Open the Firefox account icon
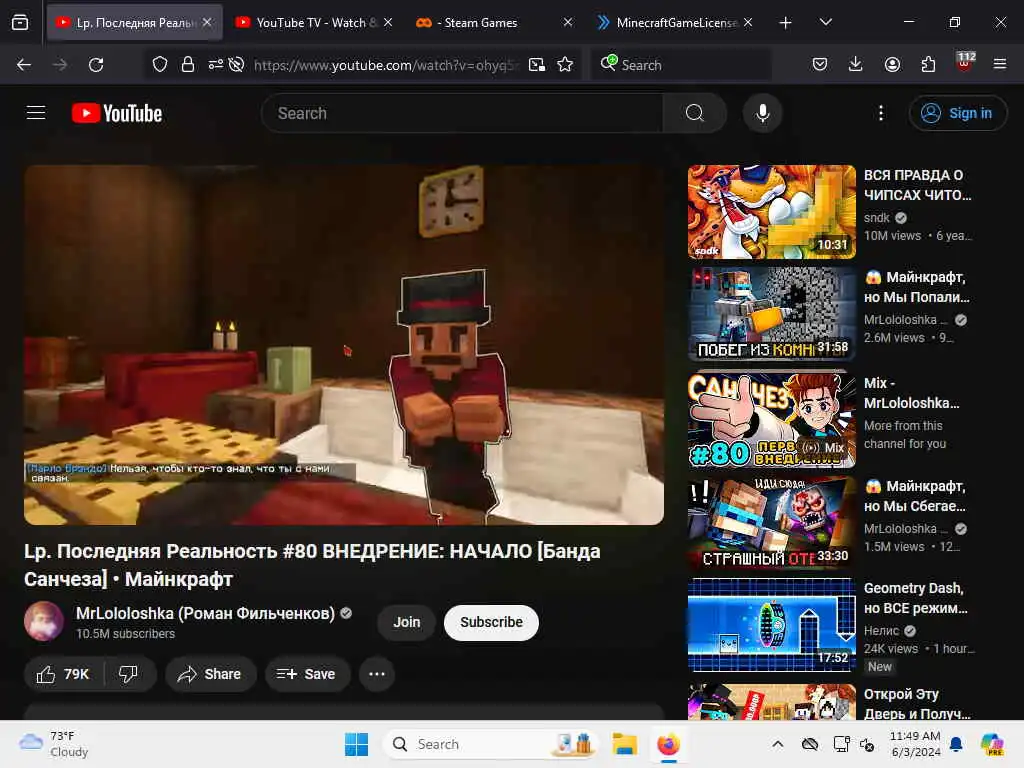This screenshot has width=1024, height=768. tap(892, 64)
